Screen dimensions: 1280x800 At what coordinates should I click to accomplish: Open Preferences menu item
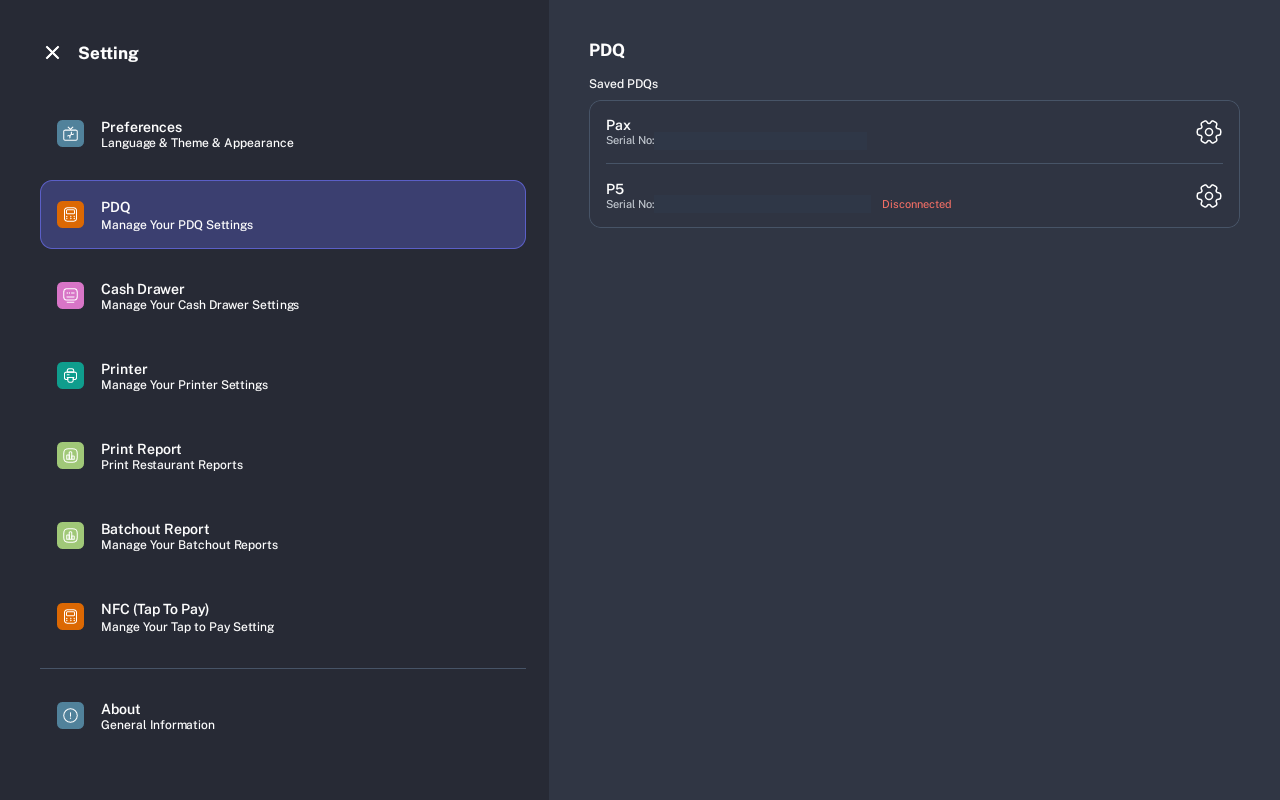[283, 134]
